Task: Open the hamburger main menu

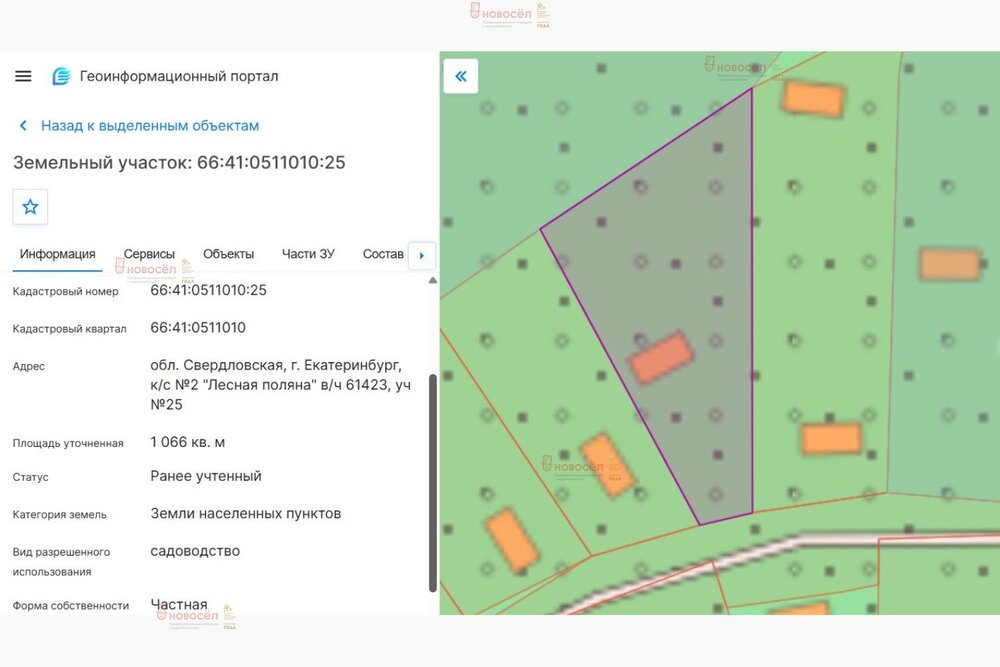Action: click(23, 77)
